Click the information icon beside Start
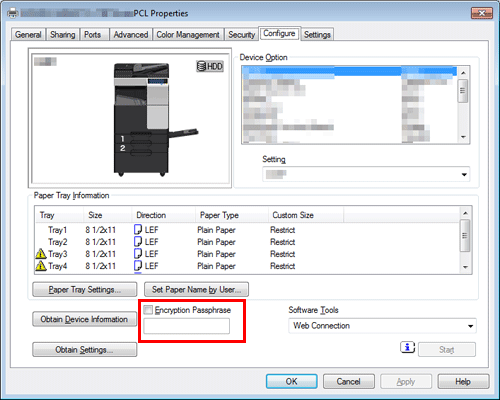Image resolution: width=500 pixels, height=400 pixels. coord(407,348)
